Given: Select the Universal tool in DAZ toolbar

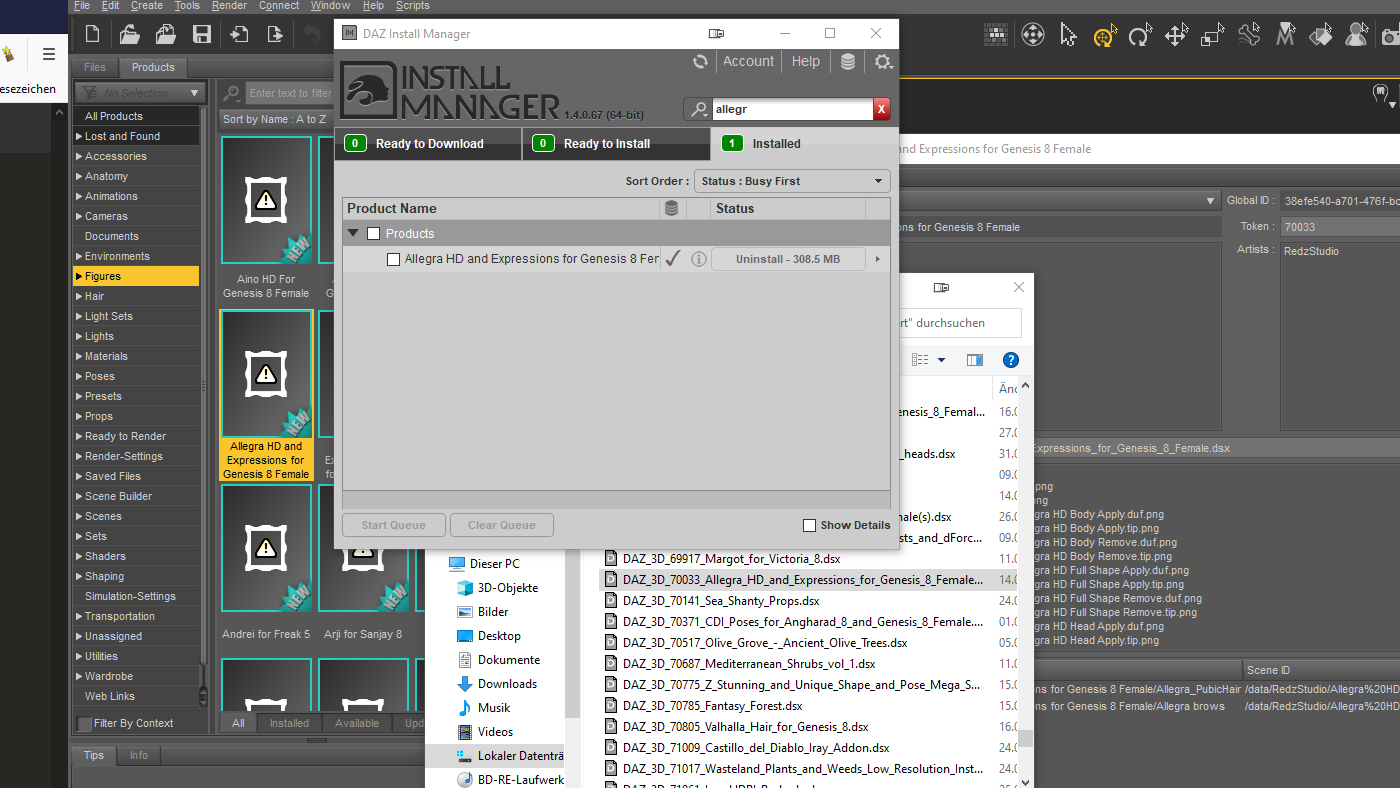Looking at the screenshot, I should (1104, 36).
